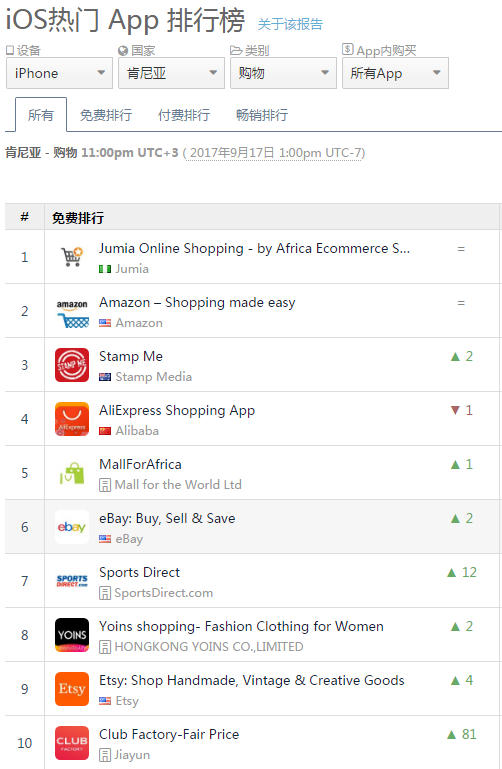This screenshot has height=769, width=502.
Task: Click the Jumia Online Shopping app title
Action: 254,248
